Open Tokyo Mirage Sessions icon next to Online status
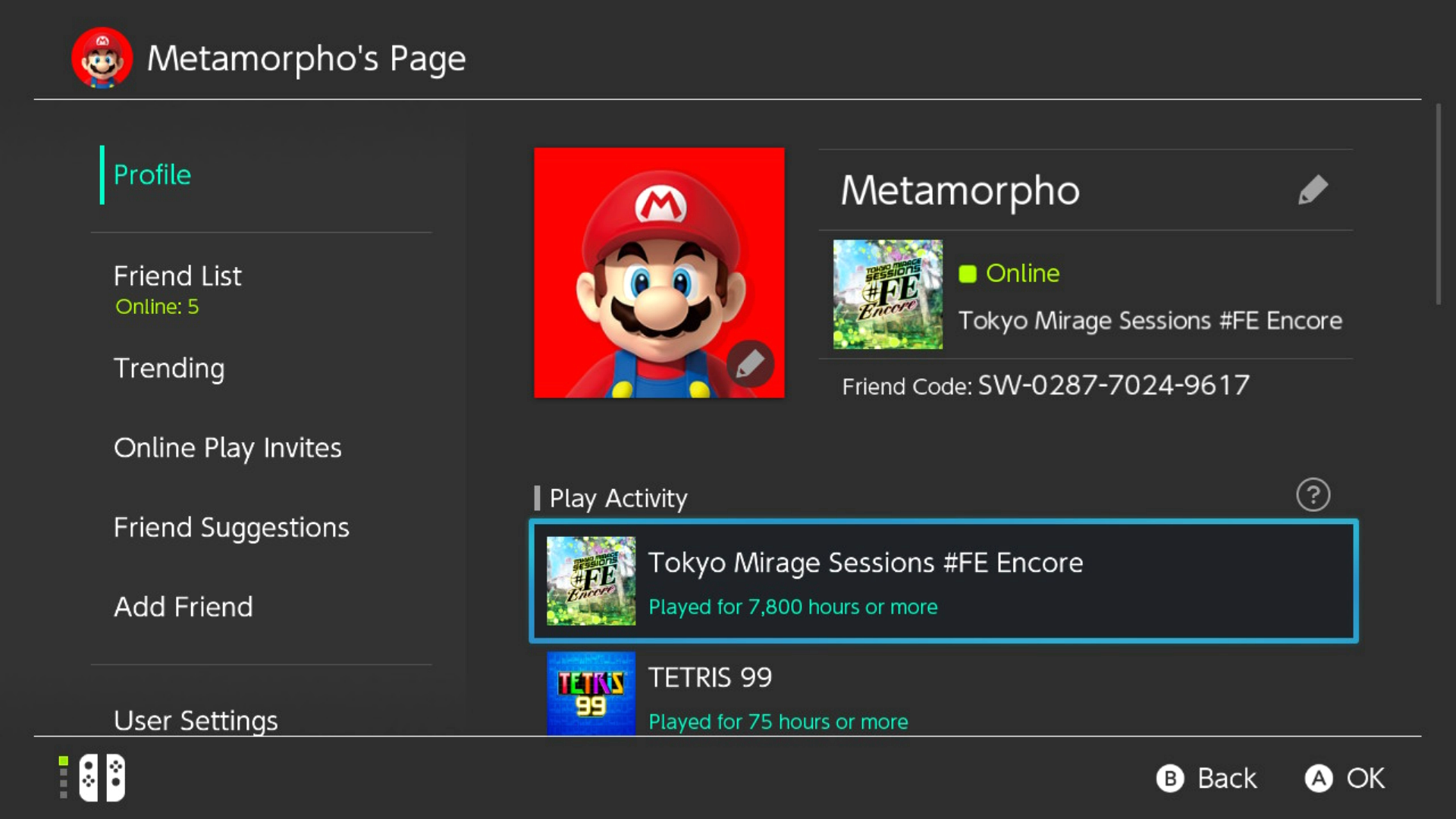 coord(888,294)
